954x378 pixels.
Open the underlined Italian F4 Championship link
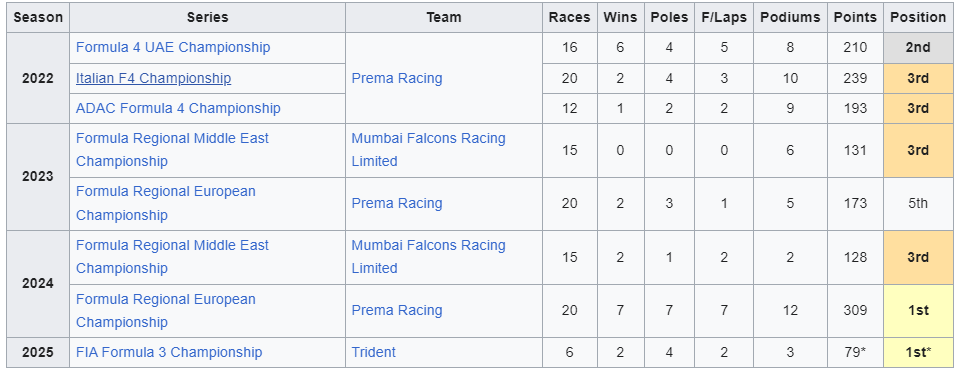pos(153,78)
